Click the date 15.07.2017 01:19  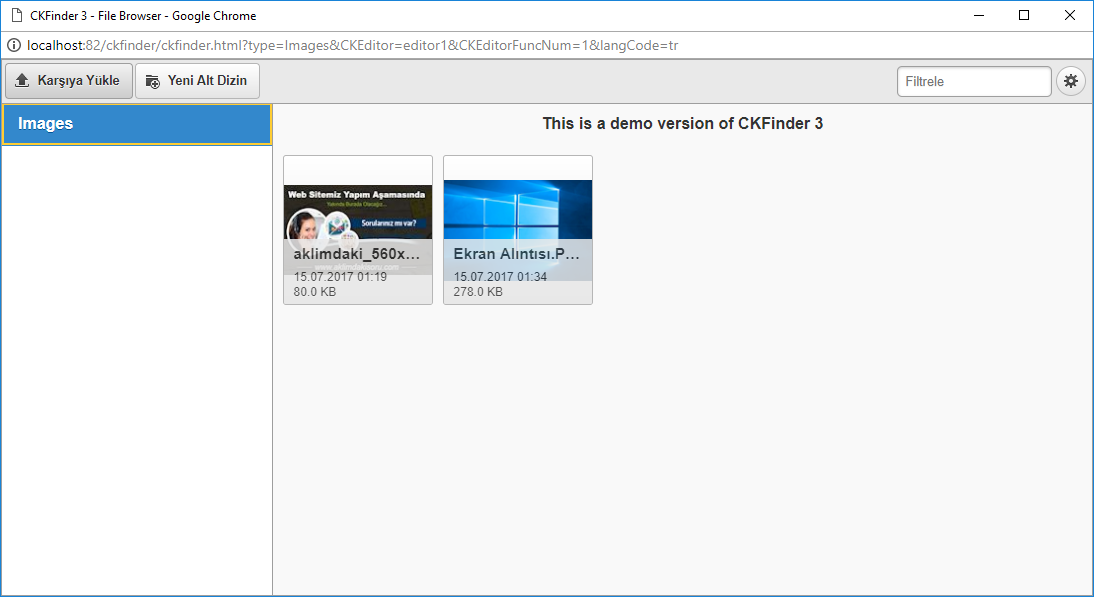tap(340, 277)
